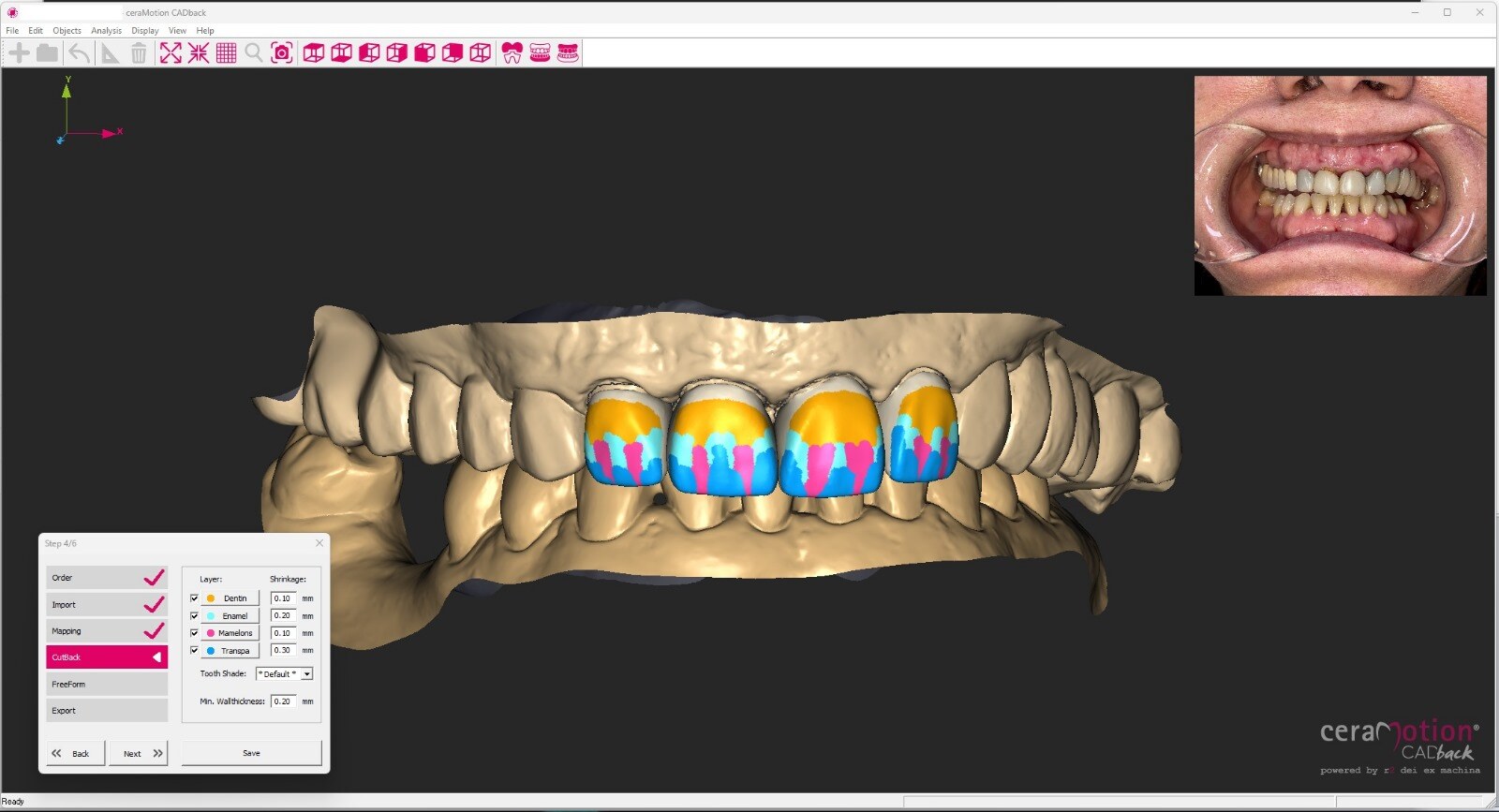The height and width of the screenshot is (812, 1499).
Task: Click the light-blue Enamel layer button
Action: click(x=230, y=616)
